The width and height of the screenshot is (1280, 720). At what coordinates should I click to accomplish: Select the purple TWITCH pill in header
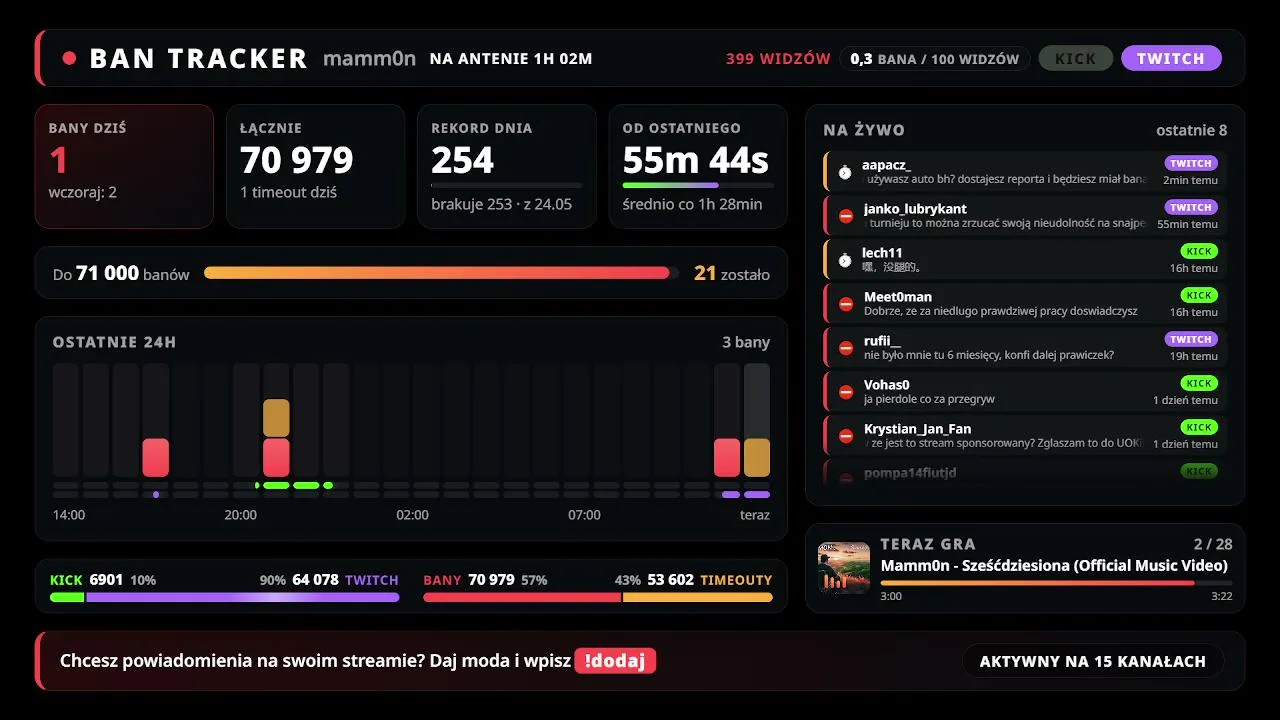1171,58
